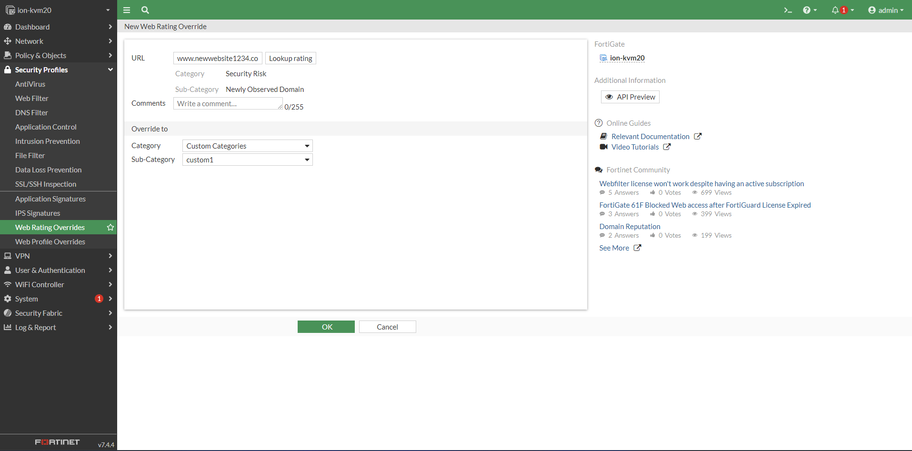Expand the WiFi Controller menu
This screenshot has height=451, width=912.
pos(58,285)
